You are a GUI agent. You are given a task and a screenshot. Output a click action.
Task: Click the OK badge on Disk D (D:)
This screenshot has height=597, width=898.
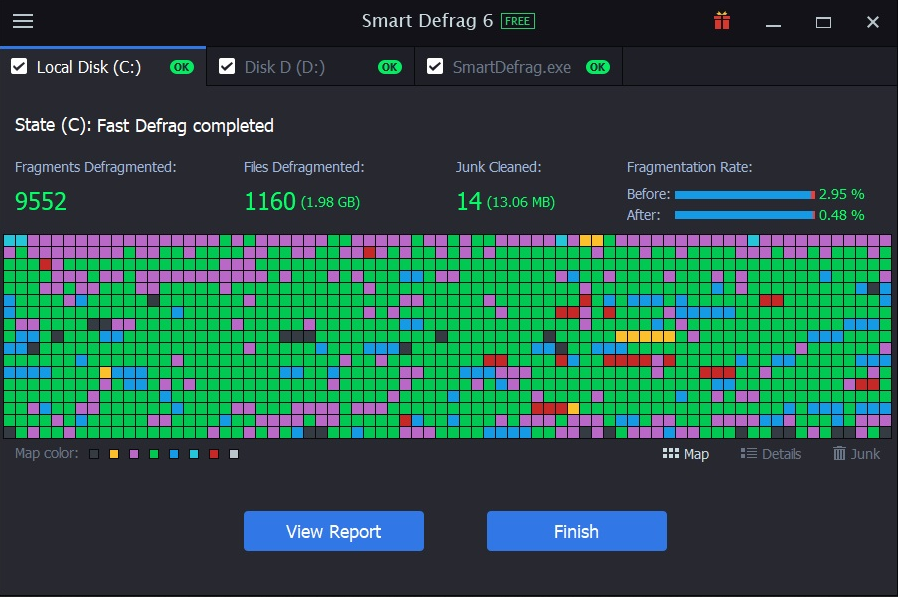(390, 67)
